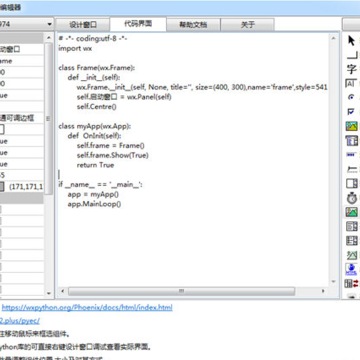Pick the 字 label component icon
Image resolution: width=360 pixels, height=360 pixels.
[351, 69]
